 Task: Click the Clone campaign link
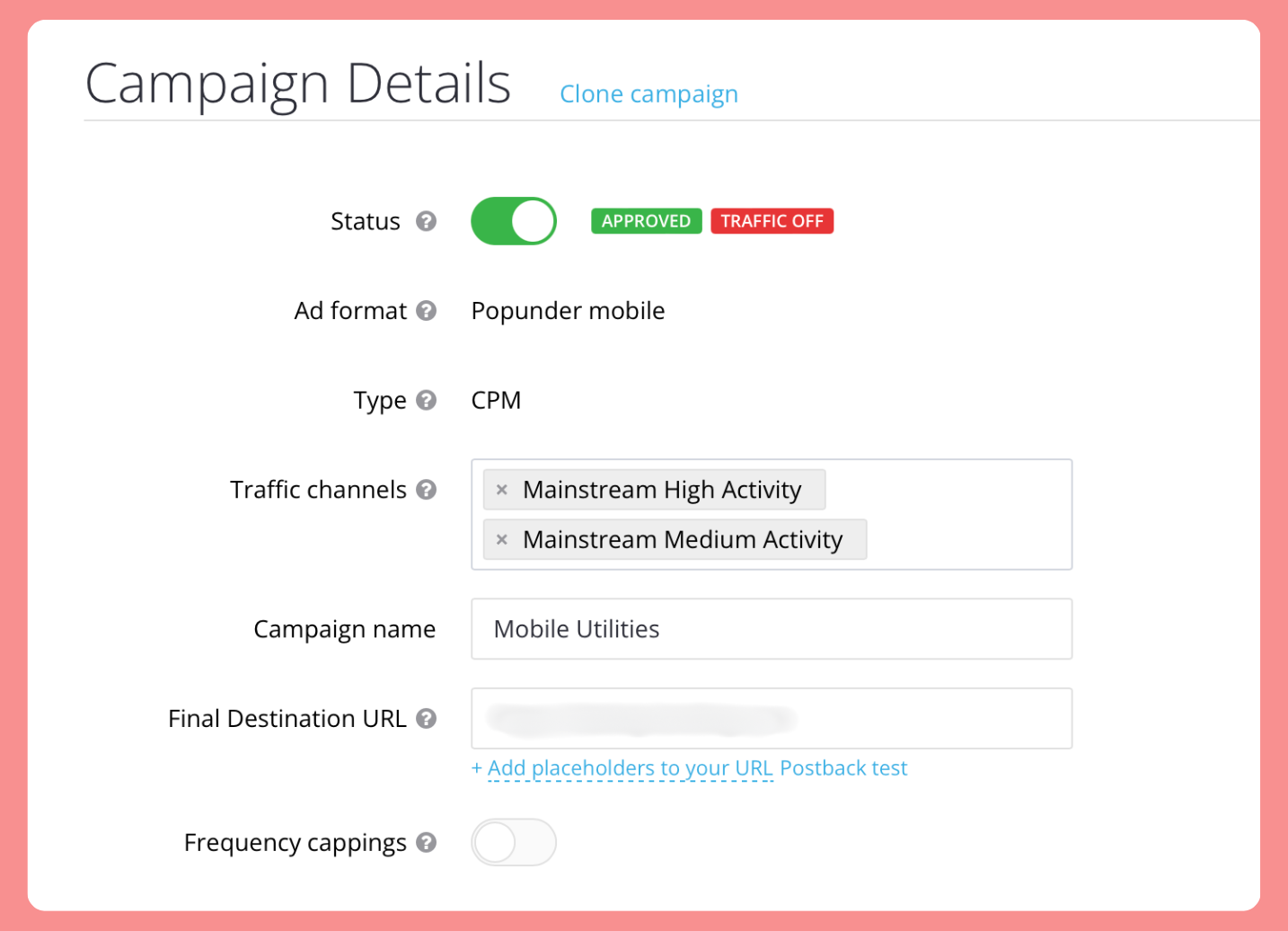[x=648, y=94]
